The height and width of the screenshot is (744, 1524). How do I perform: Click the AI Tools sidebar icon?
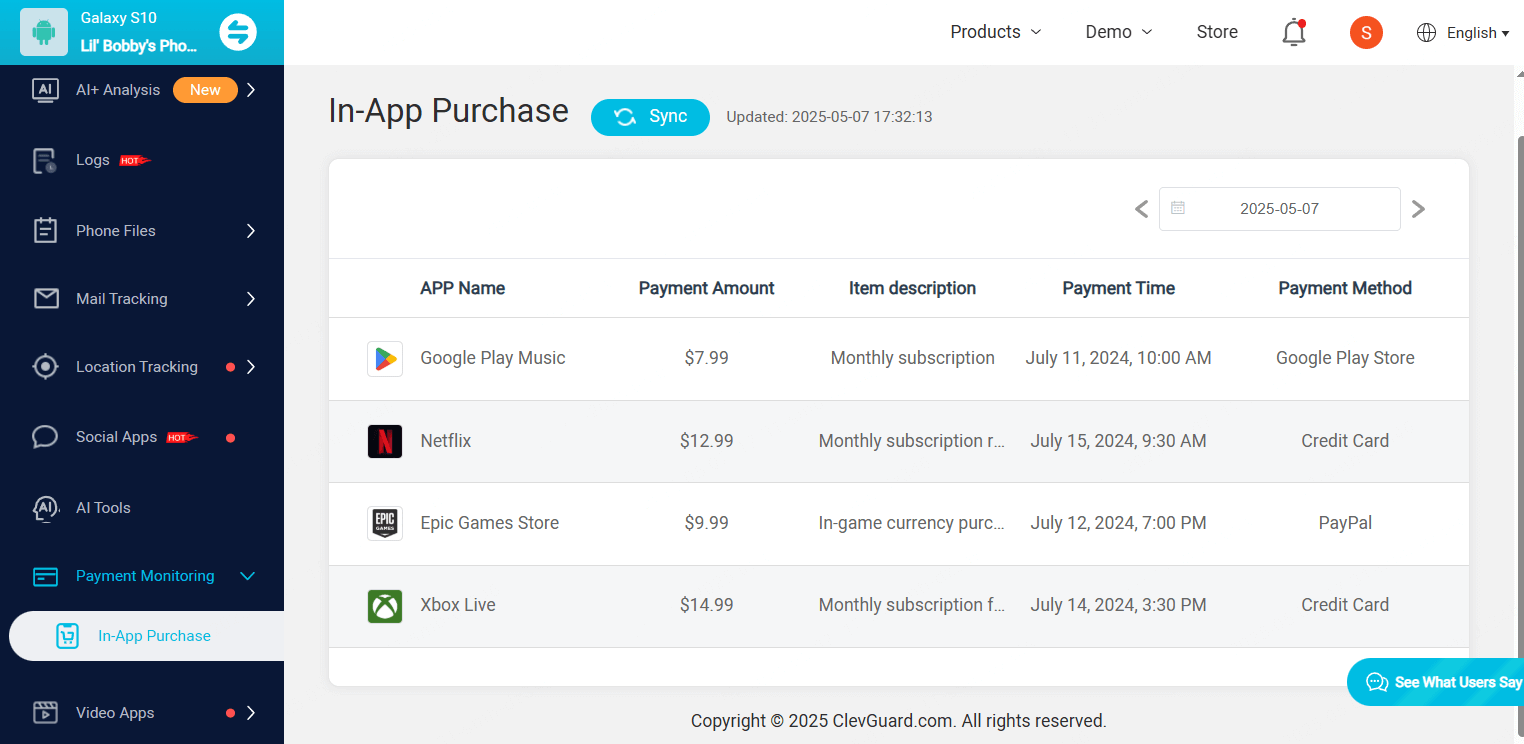45,508
